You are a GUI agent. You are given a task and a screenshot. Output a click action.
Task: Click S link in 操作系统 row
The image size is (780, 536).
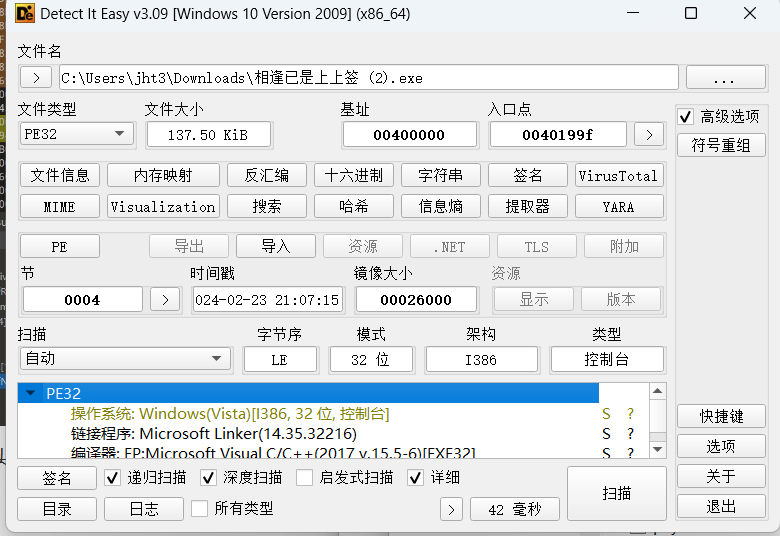coord(606,414)
